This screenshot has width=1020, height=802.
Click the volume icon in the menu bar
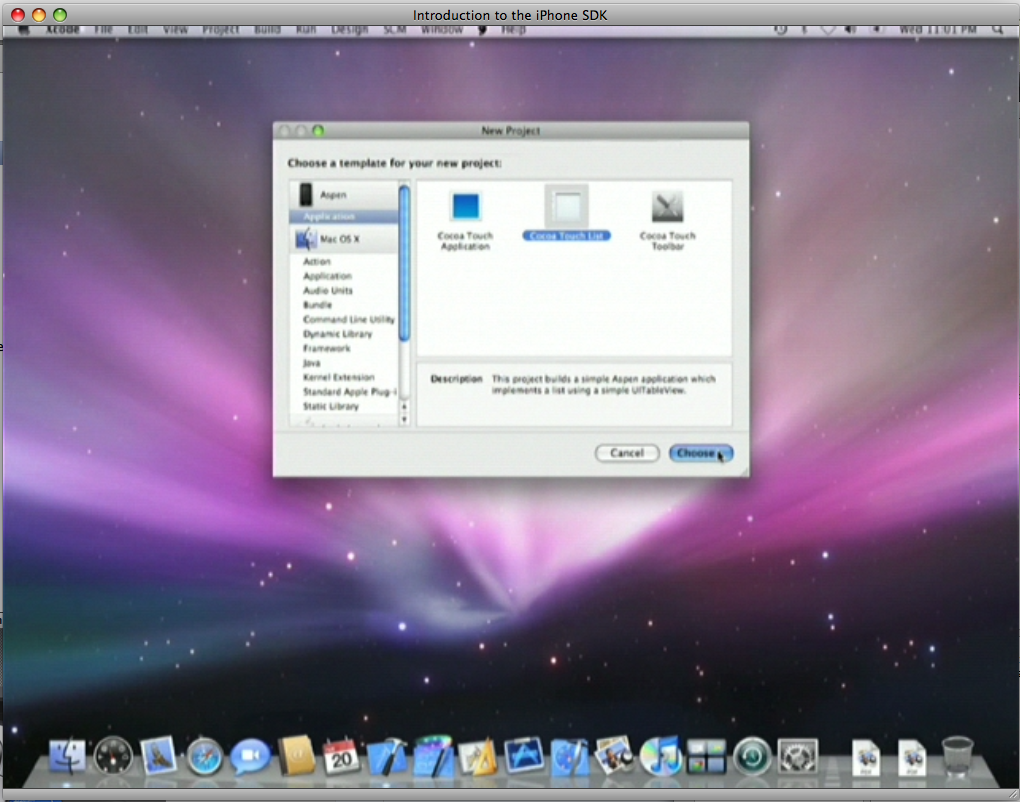point(850,30)
